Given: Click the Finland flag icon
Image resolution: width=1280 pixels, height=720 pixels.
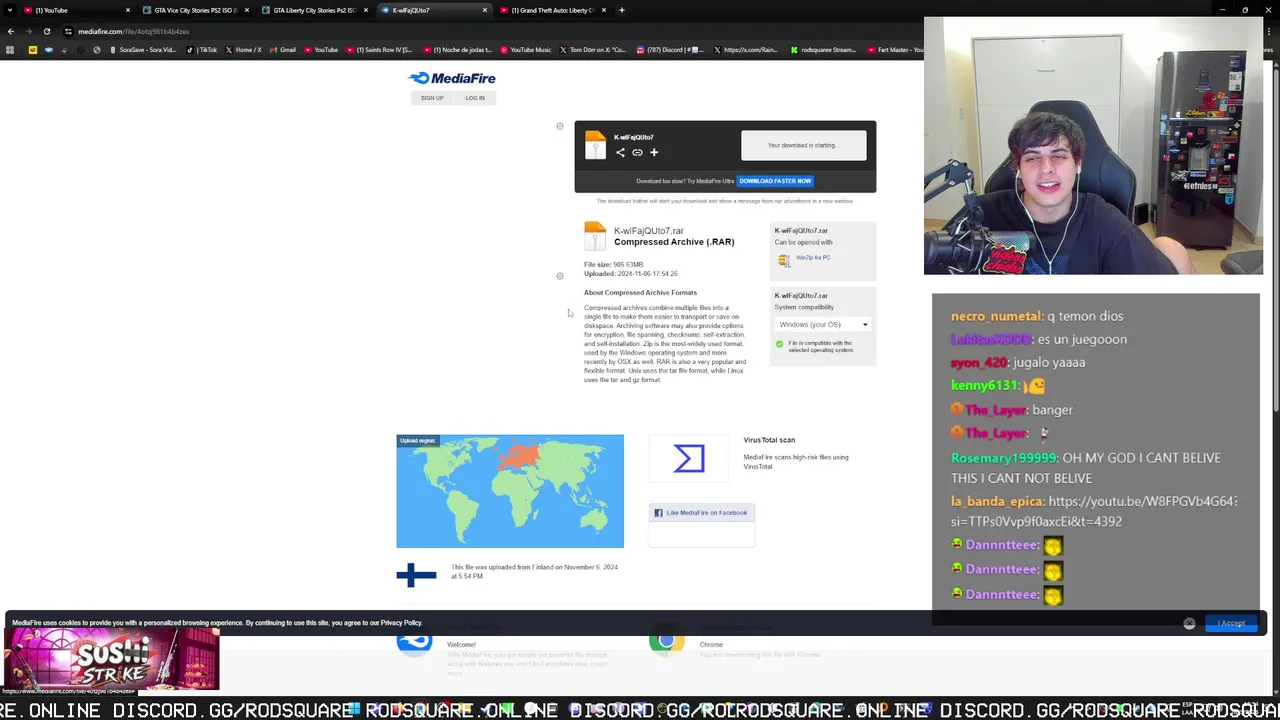Looking at the screenshot, I should [416, 575].
